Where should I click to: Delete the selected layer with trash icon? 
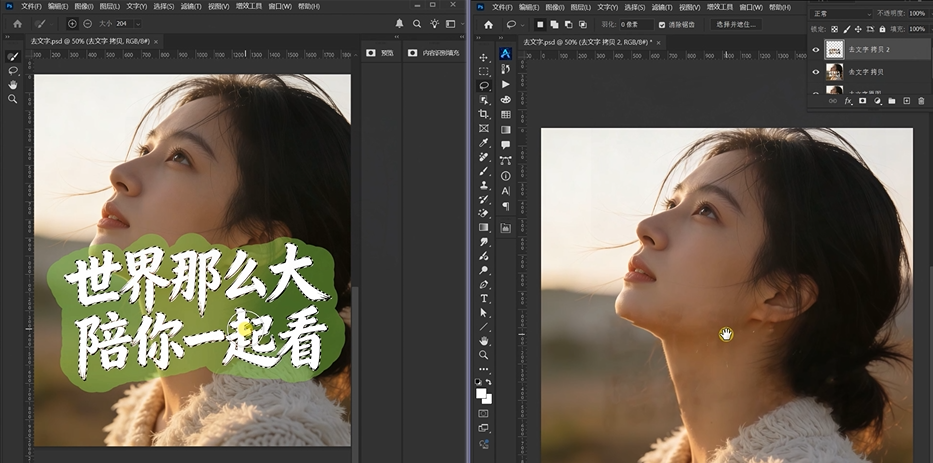click(x=921, y=101)
